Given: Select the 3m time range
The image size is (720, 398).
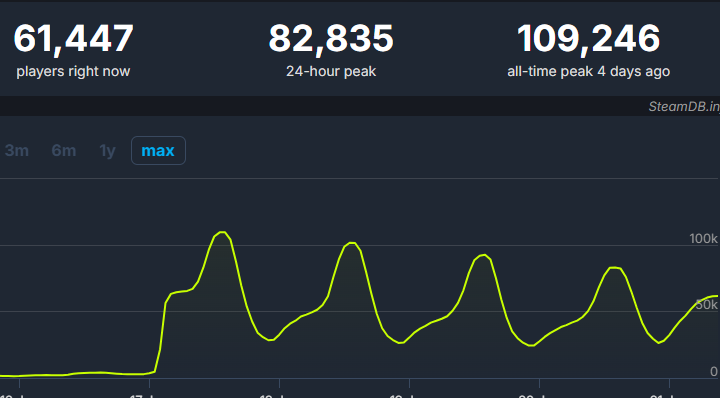Looking at the screenshot, I should coord(17,151).
